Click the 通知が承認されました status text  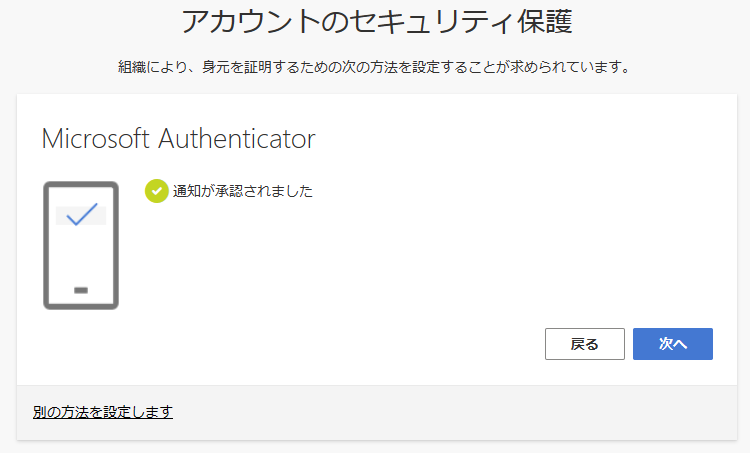point(243,191)
